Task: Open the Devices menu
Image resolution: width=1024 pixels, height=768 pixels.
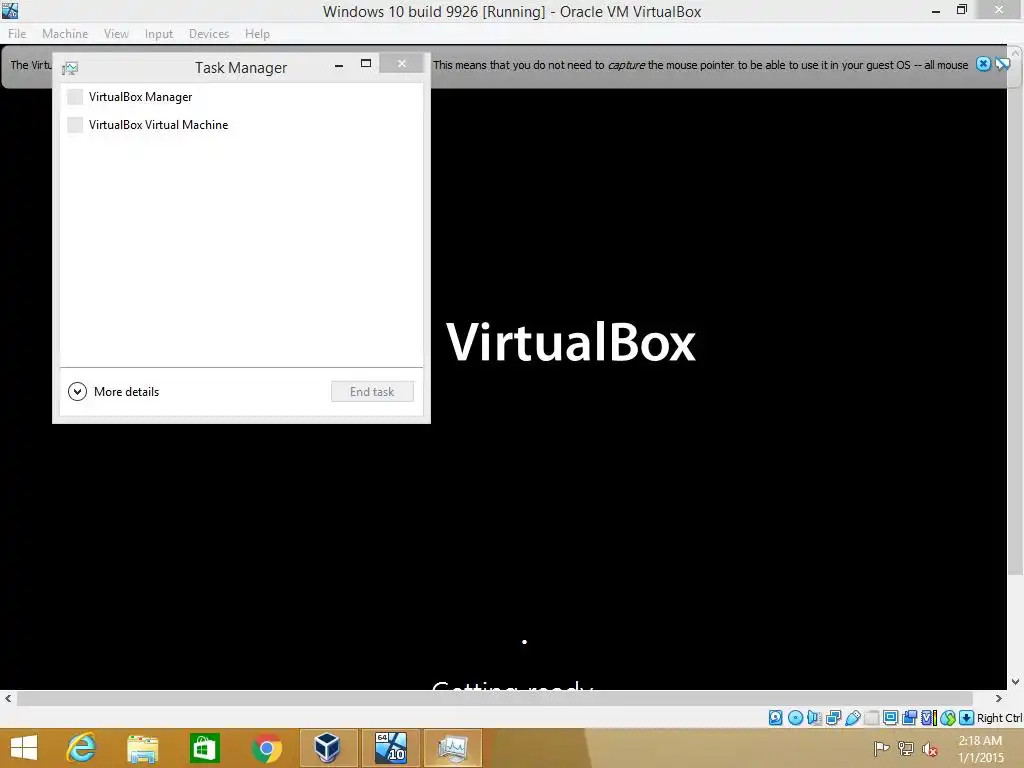Action: 209,33
